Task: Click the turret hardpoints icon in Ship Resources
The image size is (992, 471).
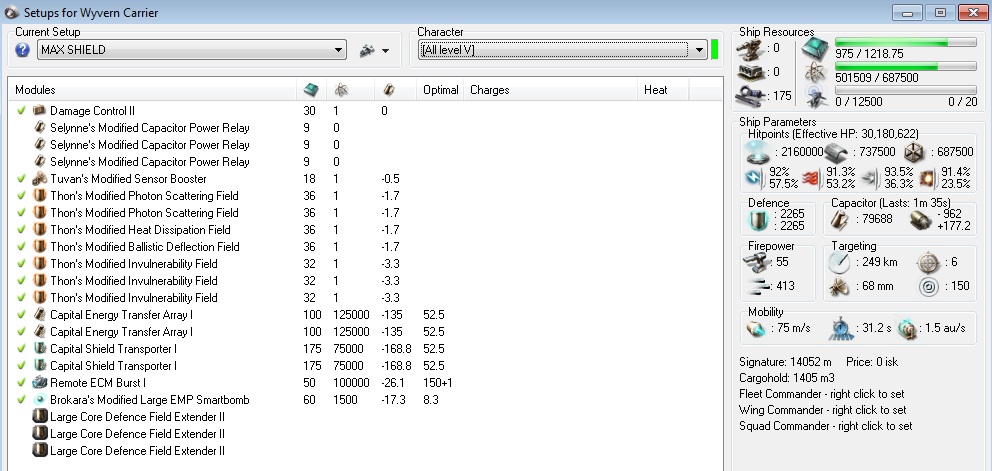Action: point(750,48)
